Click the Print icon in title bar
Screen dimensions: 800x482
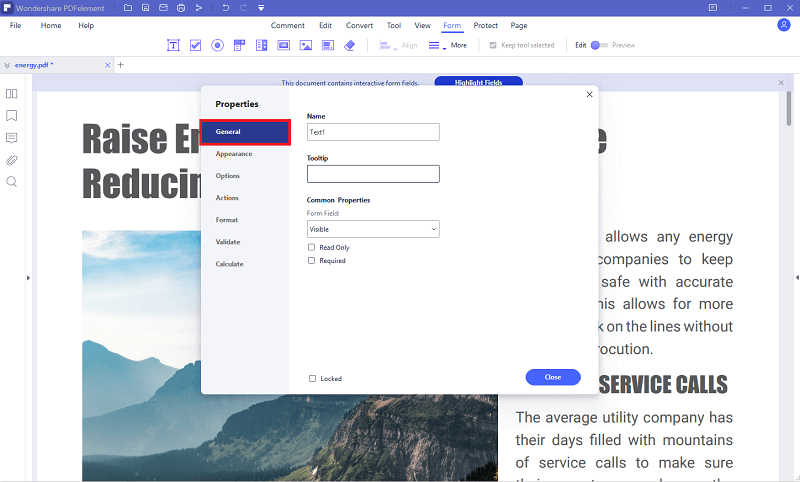pyautogui.click(x=181, y=8)
